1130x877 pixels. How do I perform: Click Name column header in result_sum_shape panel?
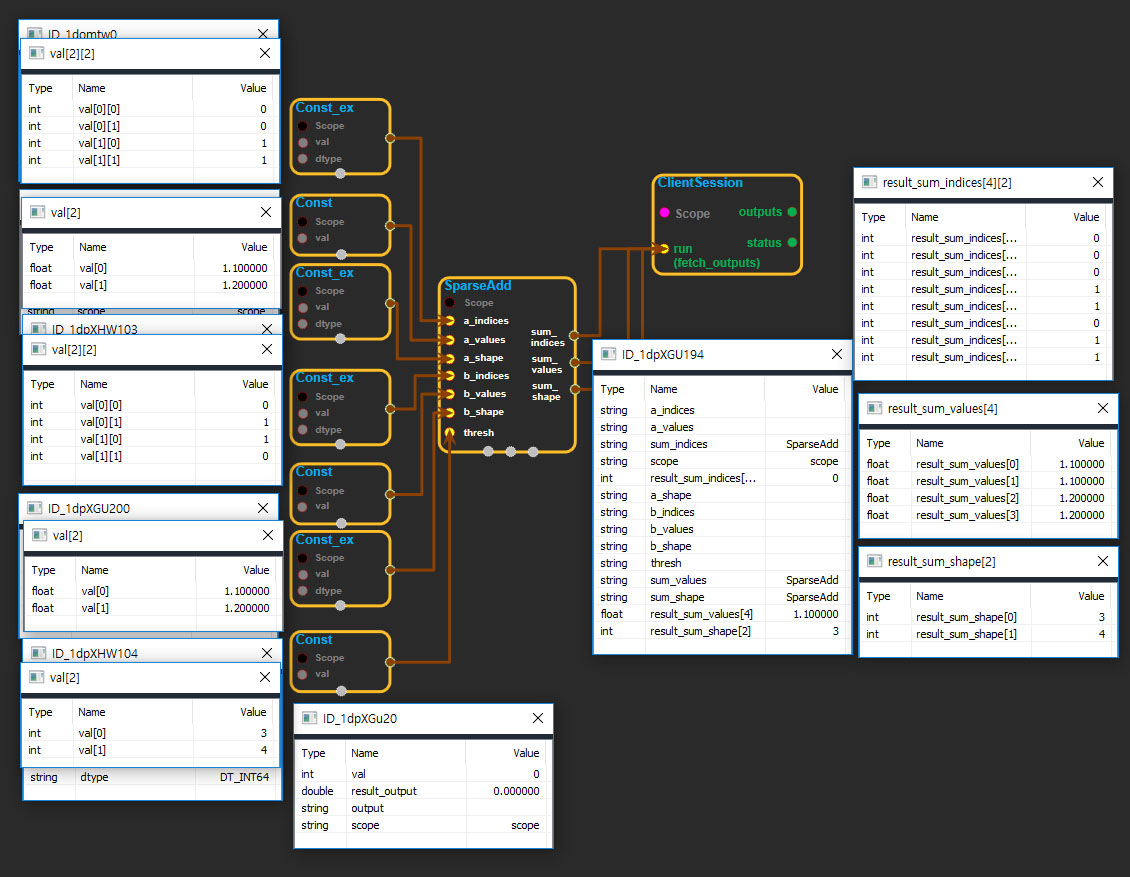[930, 596]
